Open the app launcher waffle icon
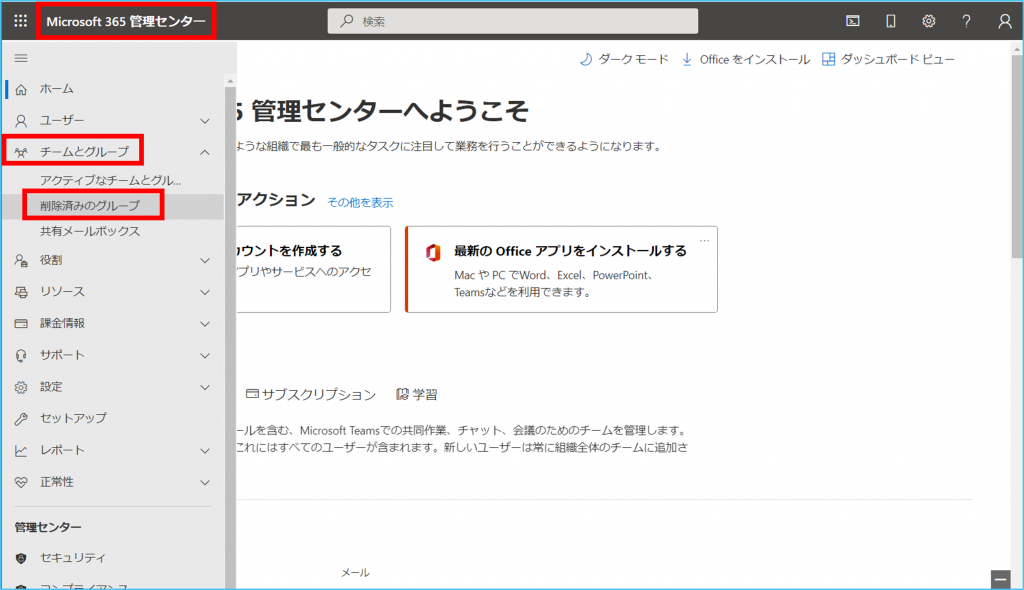This screenshot has width=1024, height=590. 20,21
